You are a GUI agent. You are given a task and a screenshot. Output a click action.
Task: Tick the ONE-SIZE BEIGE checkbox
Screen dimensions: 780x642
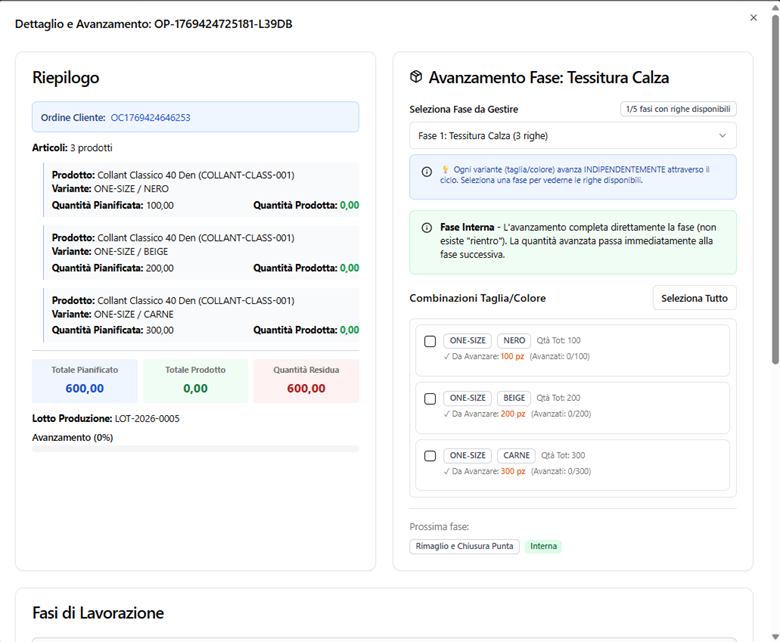pos(430,399)
